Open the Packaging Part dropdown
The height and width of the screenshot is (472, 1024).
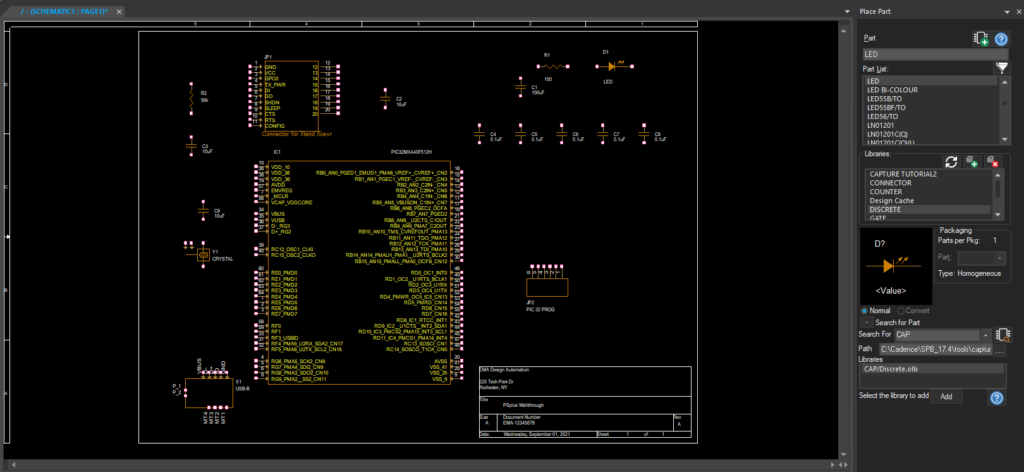[999, 259]
